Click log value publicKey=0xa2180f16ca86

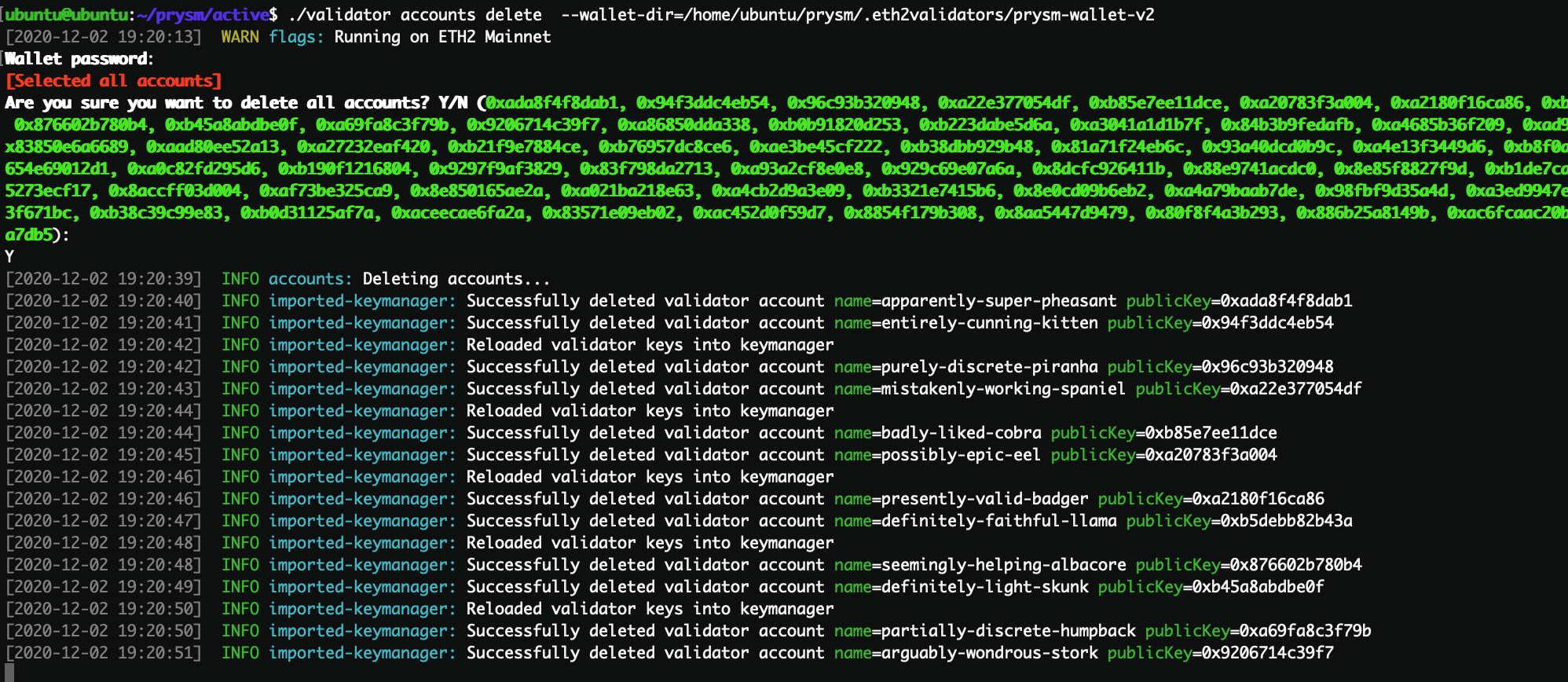coord(1211,499)
